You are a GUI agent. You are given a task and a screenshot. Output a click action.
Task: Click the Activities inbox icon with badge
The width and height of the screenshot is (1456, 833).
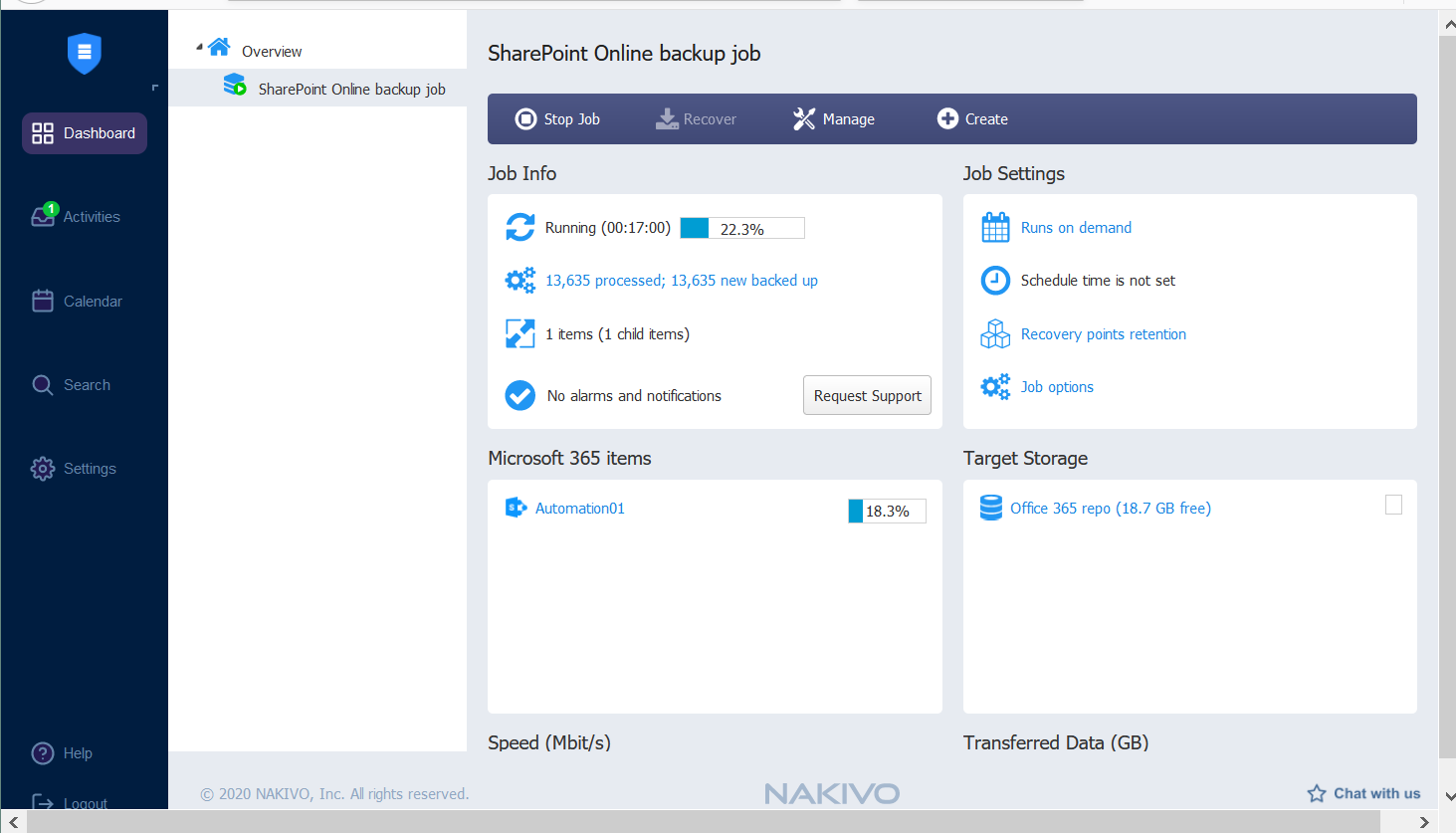pos(43,215)
